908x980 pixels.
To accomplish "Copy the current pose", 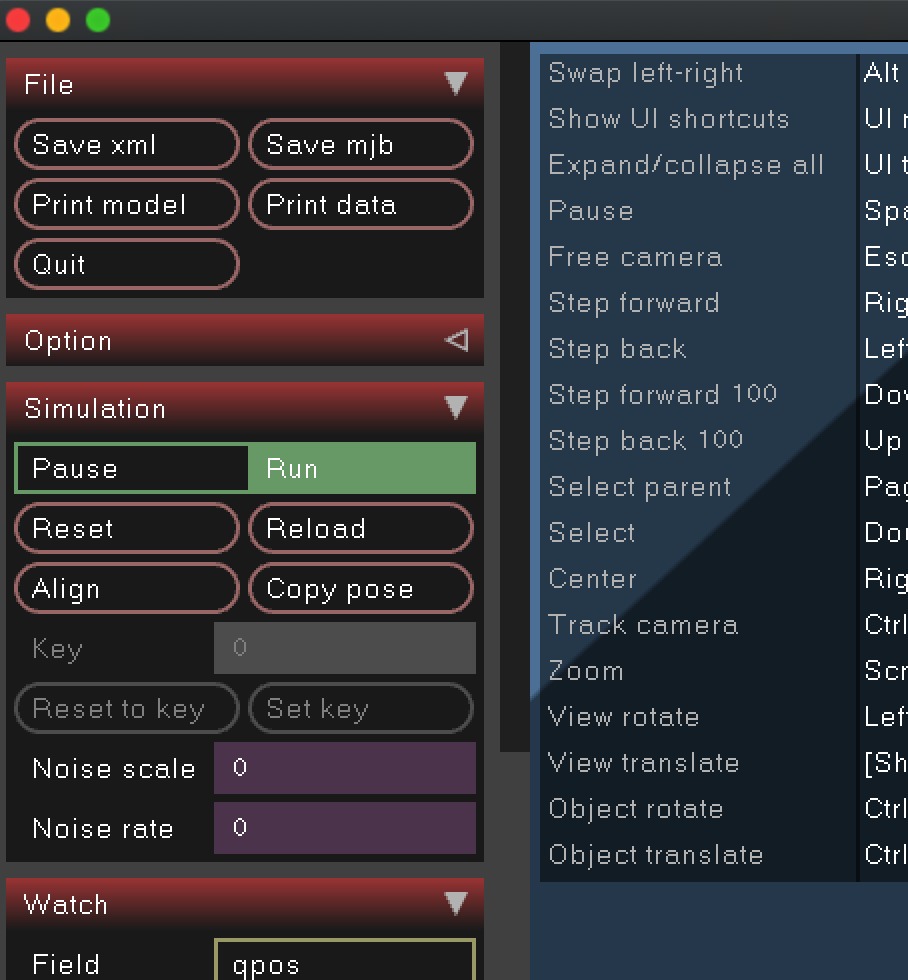I will coord(360,588).
